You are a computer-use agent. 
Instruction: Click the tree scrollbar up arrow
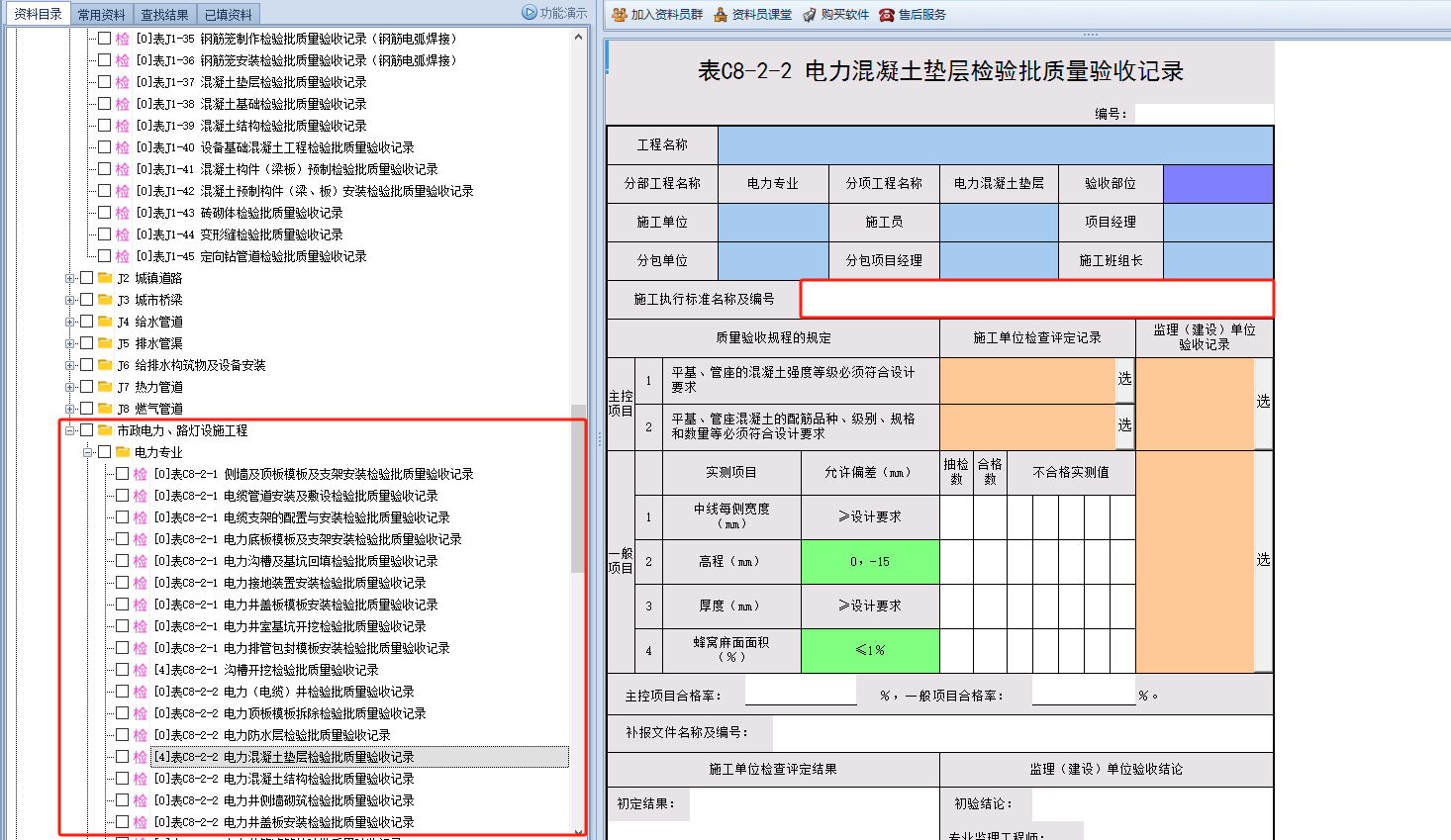[x=579, y=37]
